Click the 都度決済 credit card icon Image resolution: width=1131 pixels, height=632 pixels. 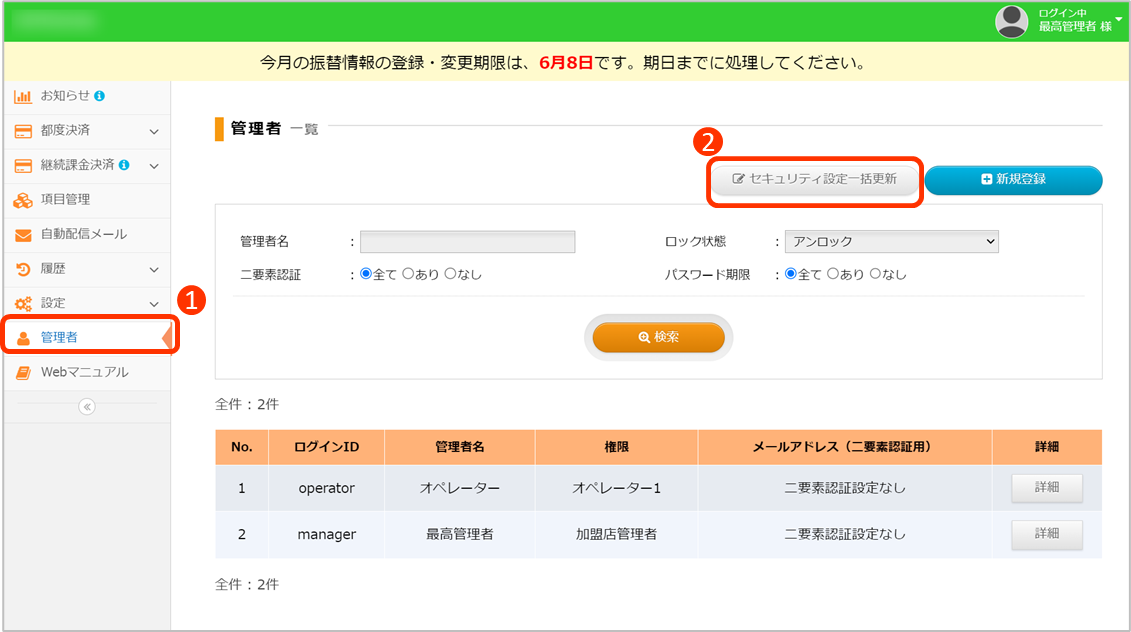click(x=23, y=131)
